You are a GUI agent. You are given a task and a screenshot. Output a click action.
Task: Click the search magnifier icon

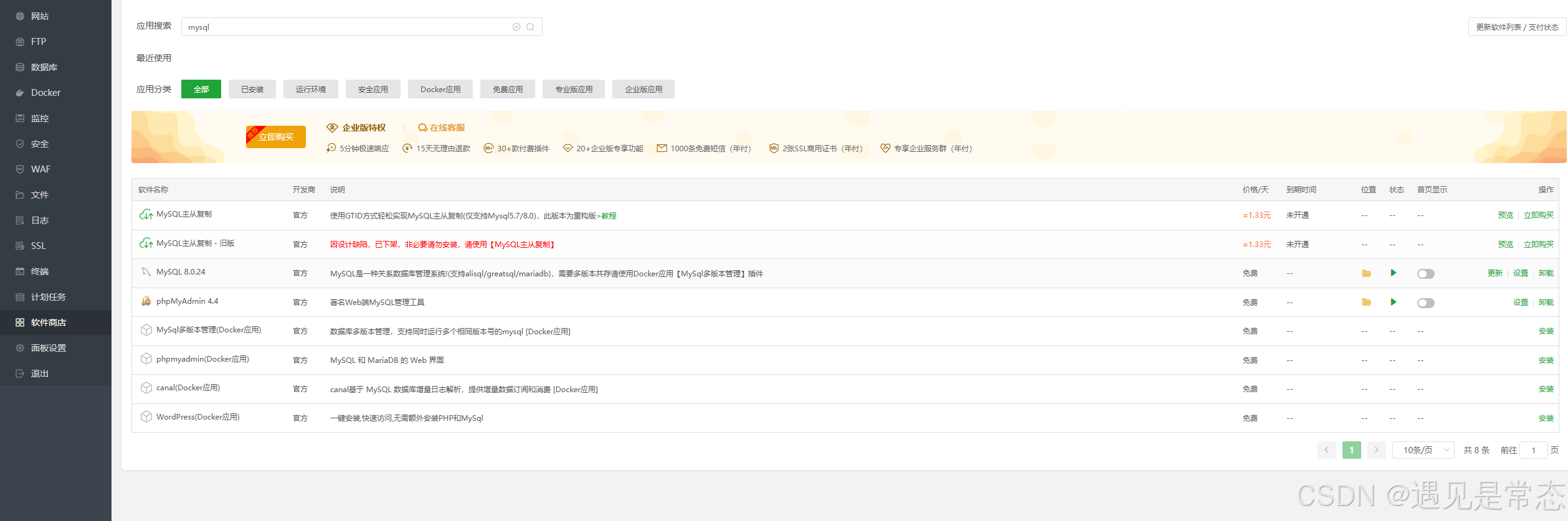530,27
